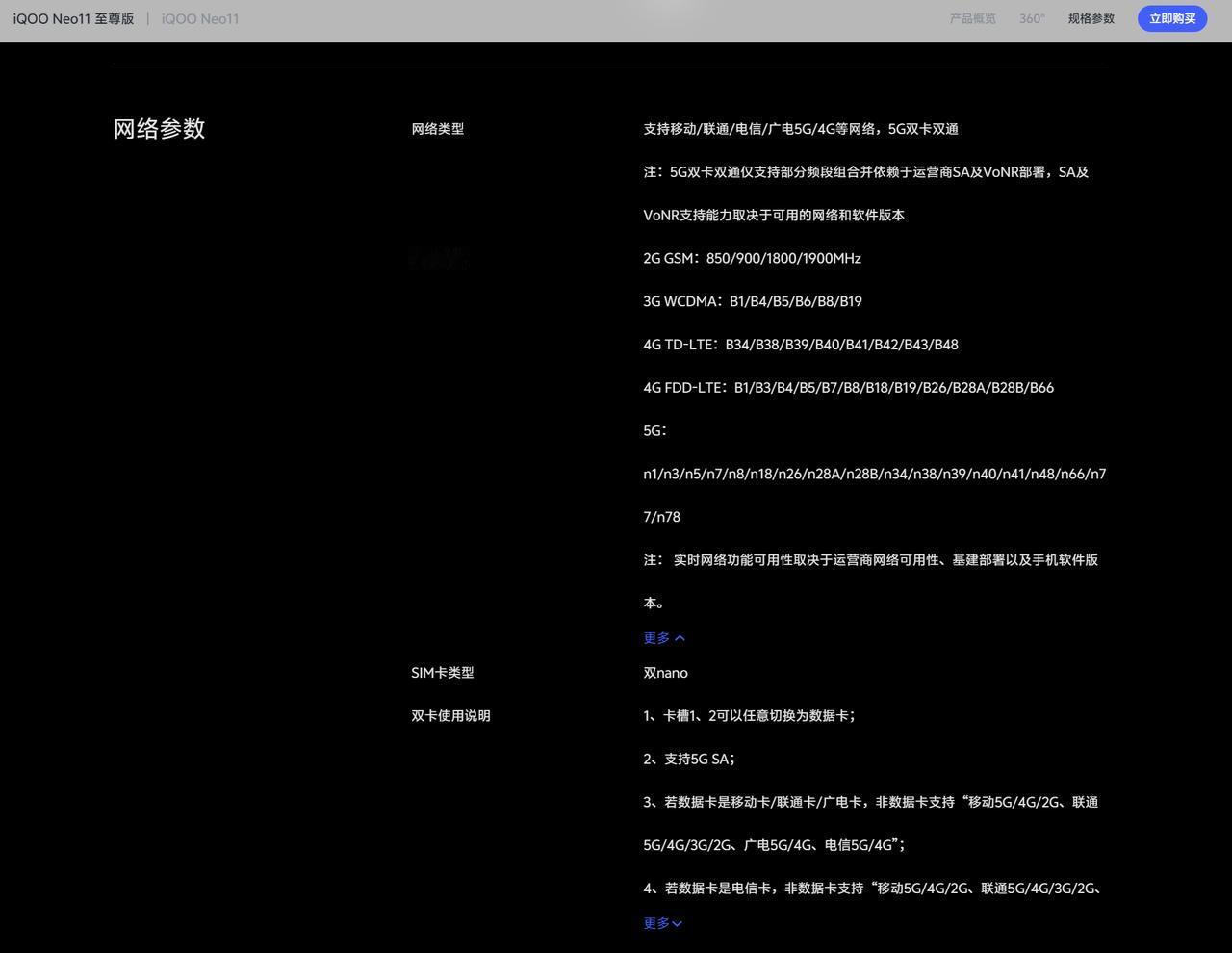1232x953 pixels.
Task: Click the 4G FDD-LTE bands line
Action: pos(848,388)
